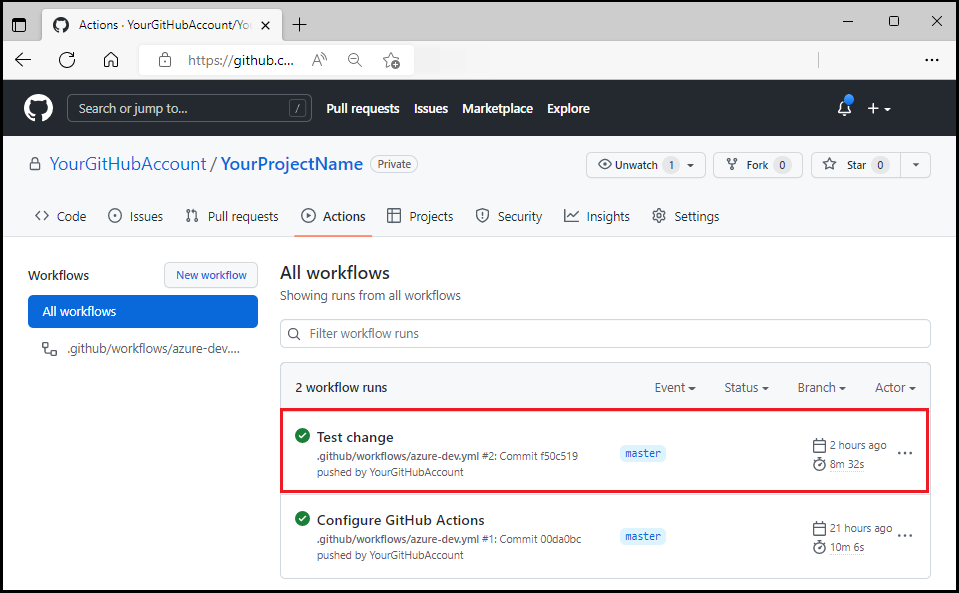
Task: Open the kebab menu on Configure GitHub Actions run
Action: click(905, 536)
